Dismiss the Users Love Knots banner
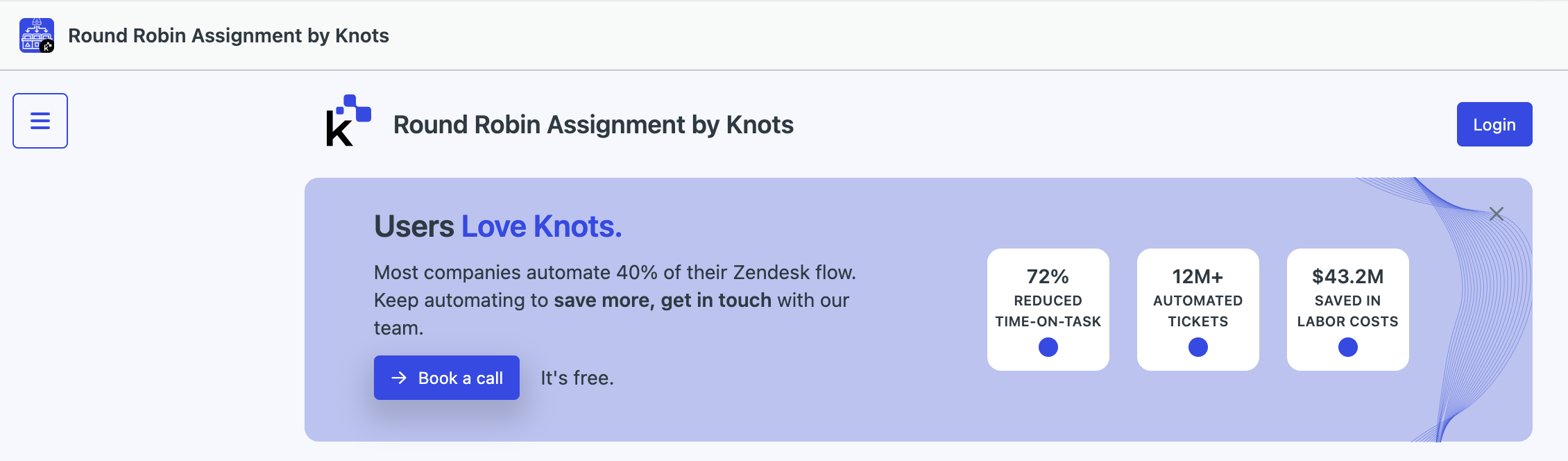This screenshot has width=1568, height=461. coord(1497,214)
